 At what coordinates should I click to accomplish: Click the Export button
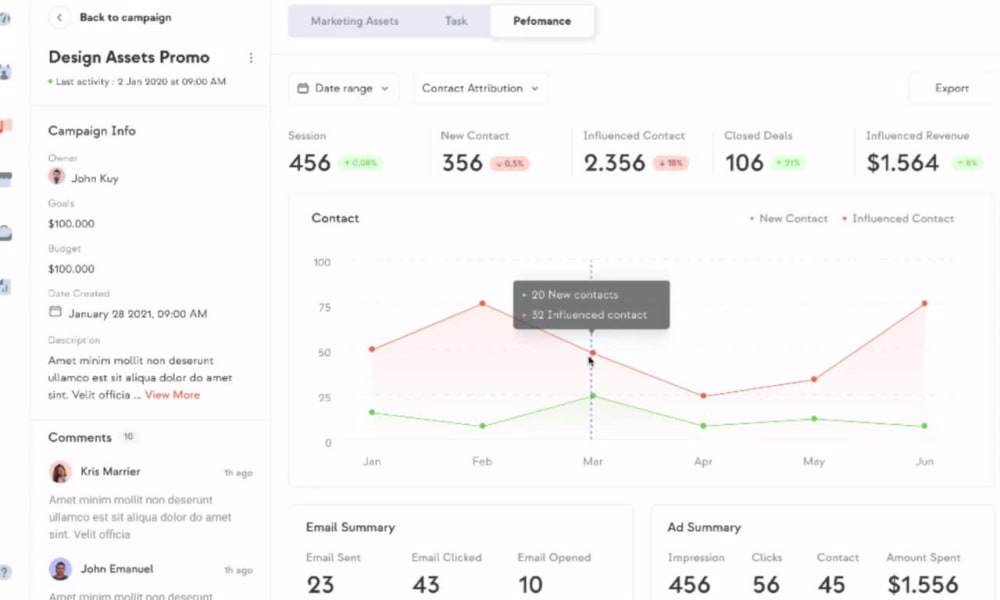[952, 89]
